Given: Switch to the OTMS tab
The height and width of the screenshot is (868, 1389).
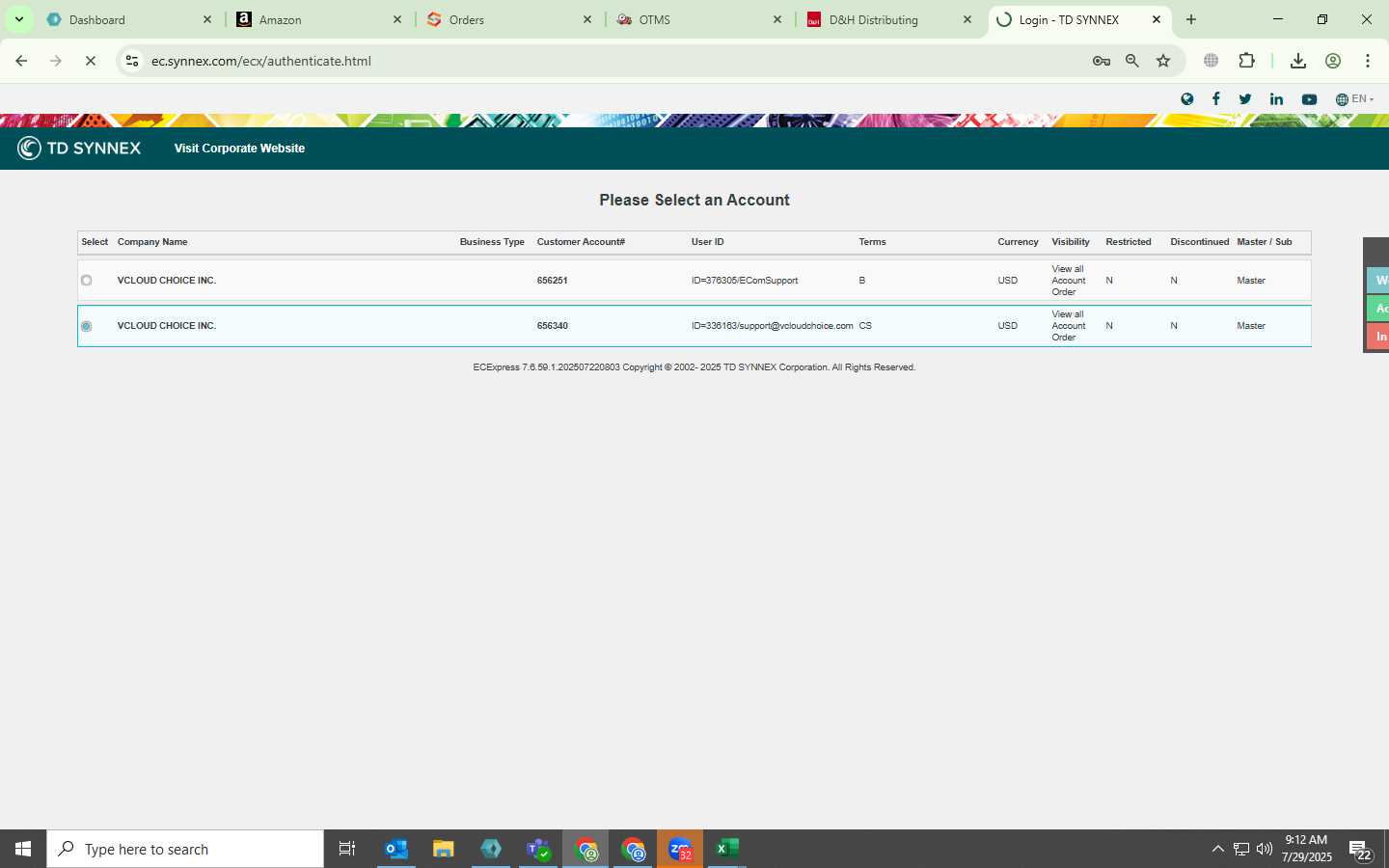Looking at the screenshot, I should pyautogui.click(x=698, y=19).
